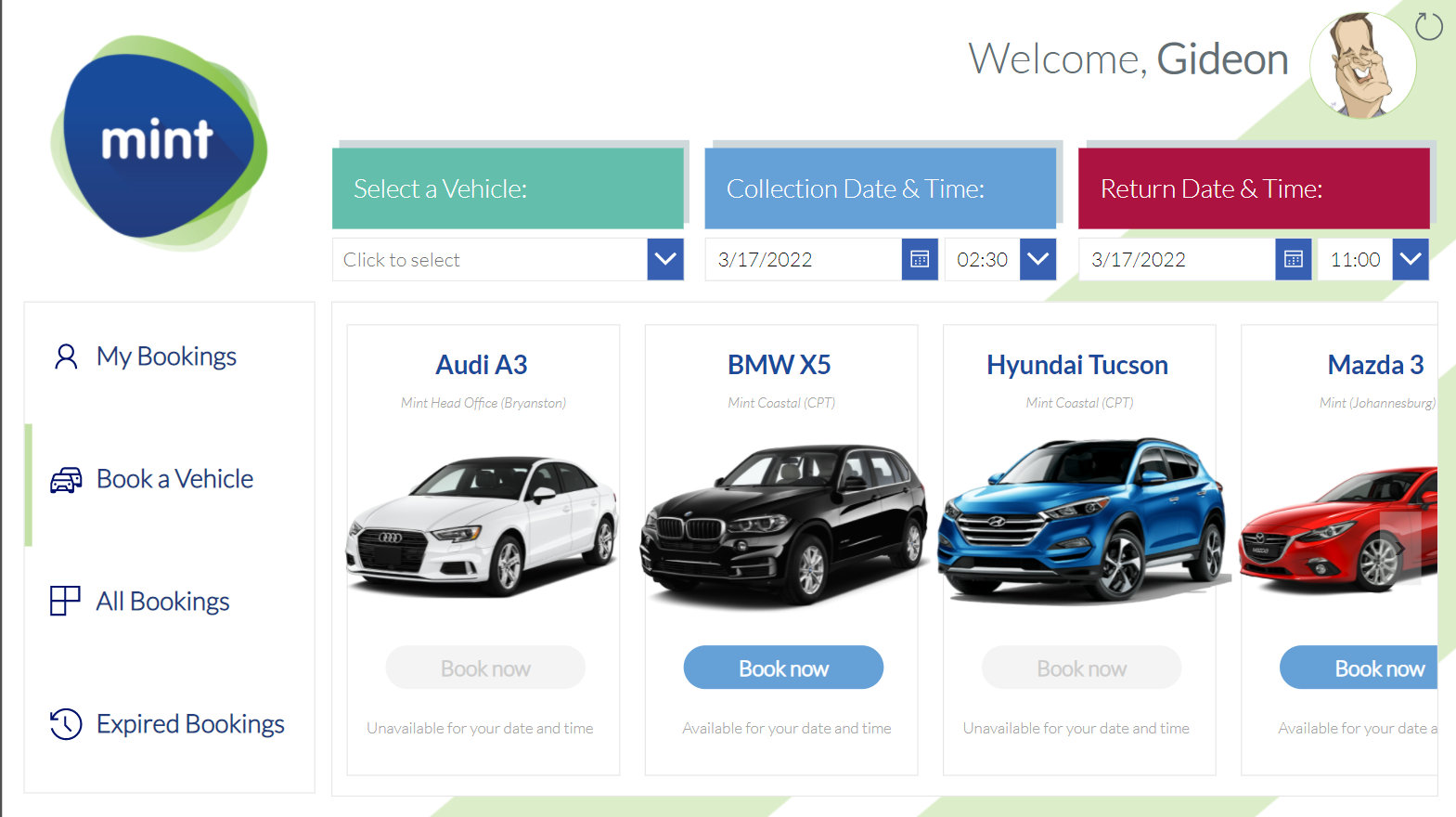Click the collection time value 02:30
1456x817 pixels.
point(982,259)
